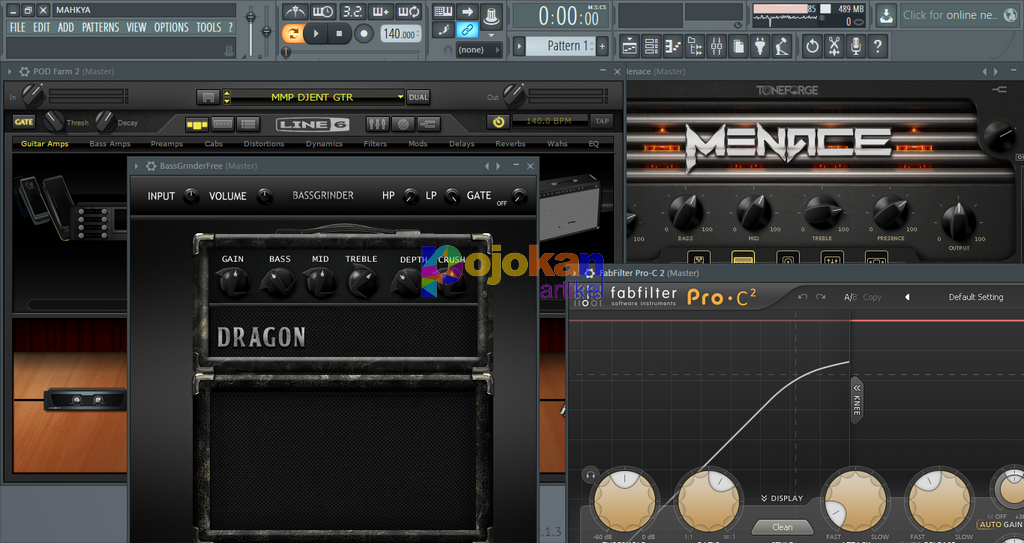Image resolution: width=1024 pixels, height=543 pixels.
Task: Click the headphone audition icon in Pro-C 2
Action: pyautogui.click(x=590, y=474)
